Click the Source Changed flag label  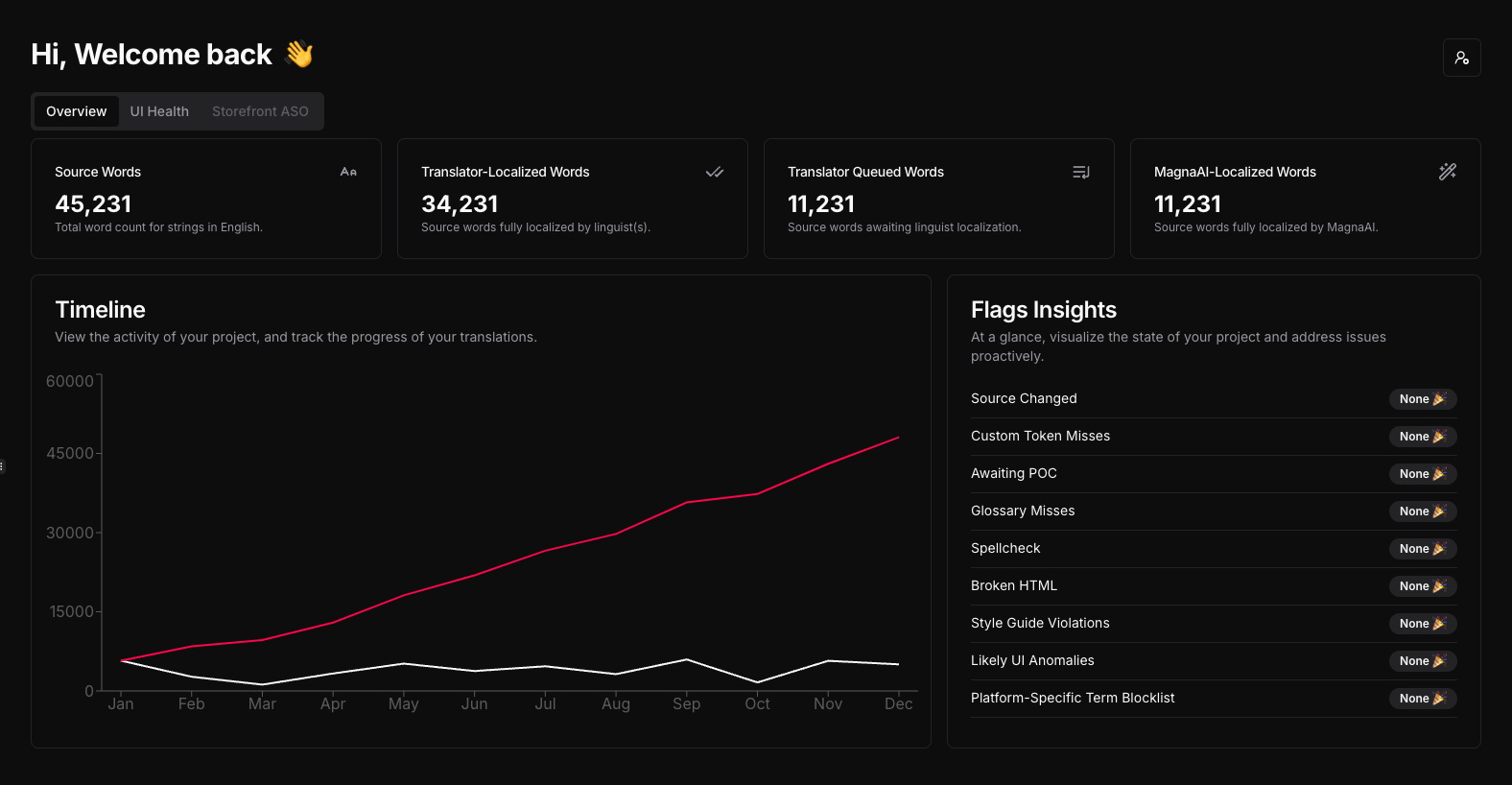(1024, 398)
